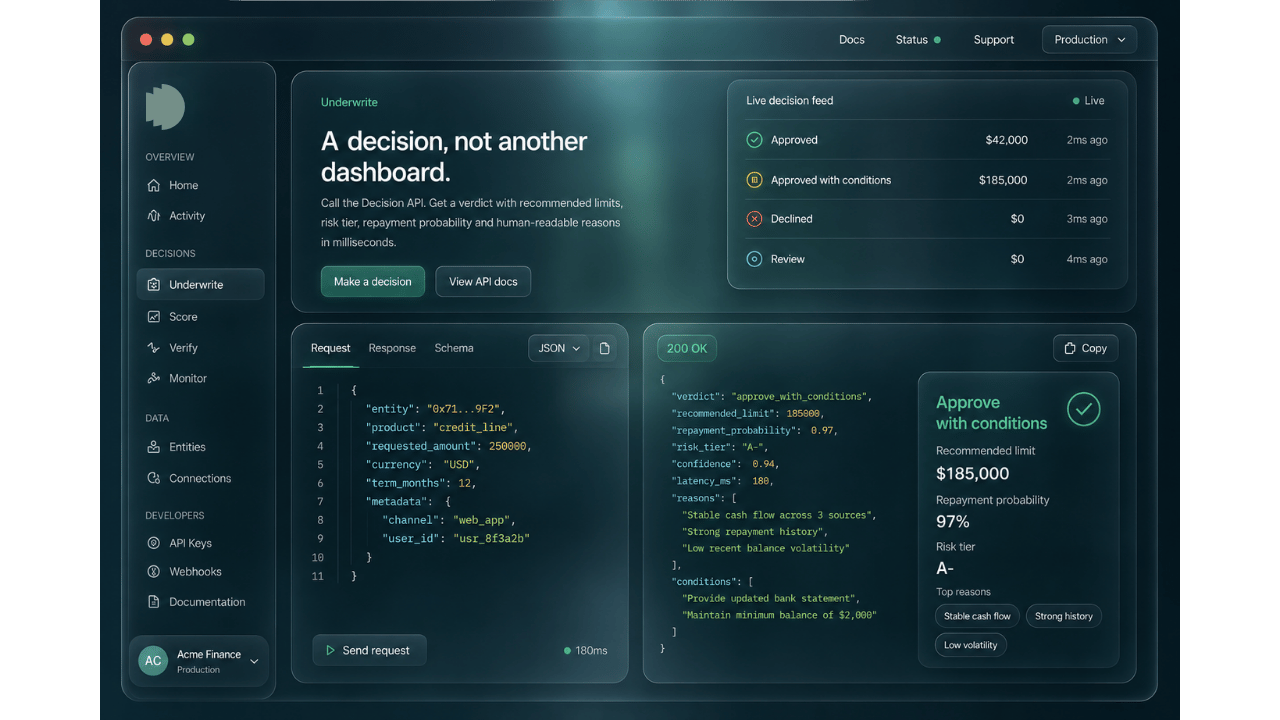Click the green Status indicator dot
This screenshot has height=720, width=1280.
pos(937,40)
